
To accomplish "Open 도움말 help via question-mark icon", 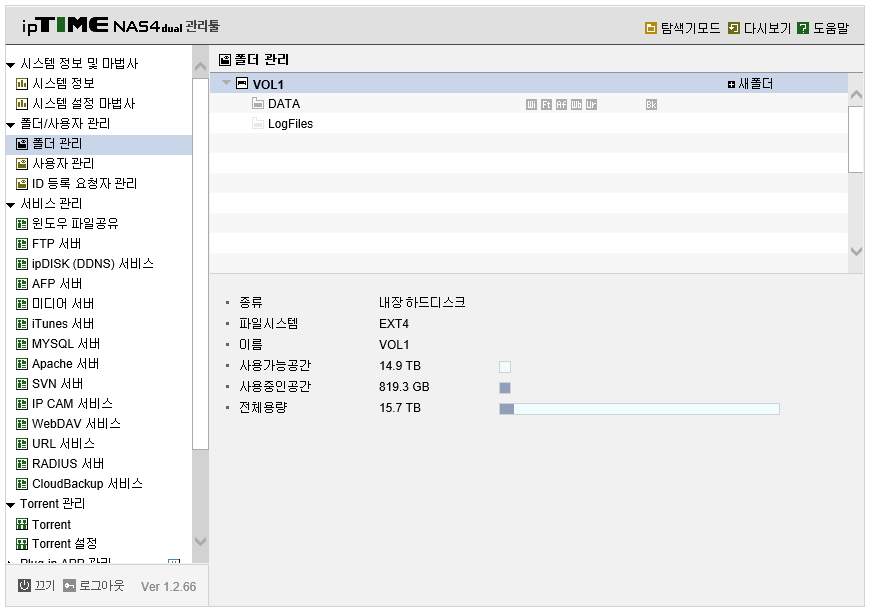I will (802, 28).
